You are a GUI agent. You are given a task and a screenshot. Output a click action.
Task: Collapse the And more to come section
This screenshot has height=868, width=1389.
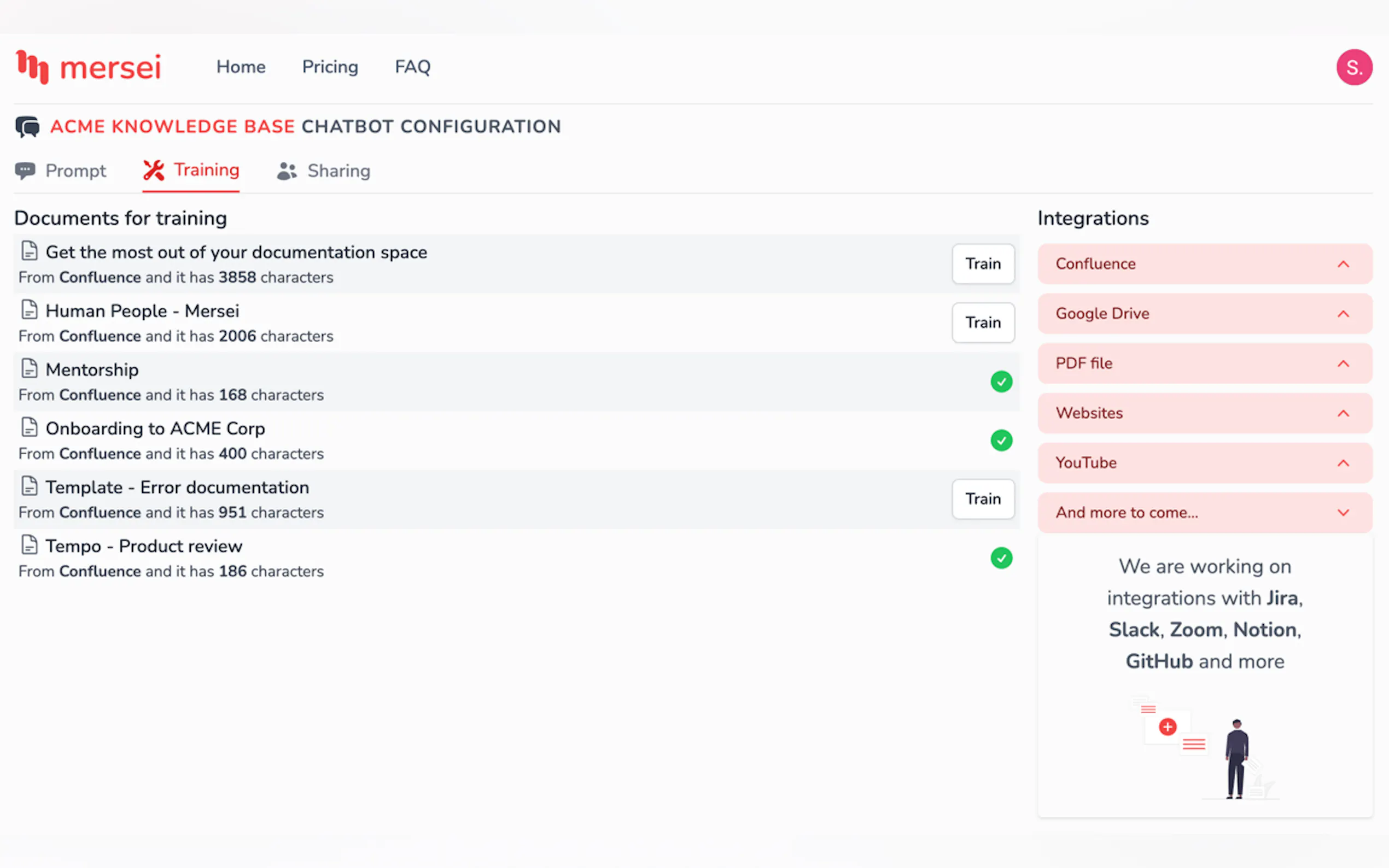coord(1205,513)
